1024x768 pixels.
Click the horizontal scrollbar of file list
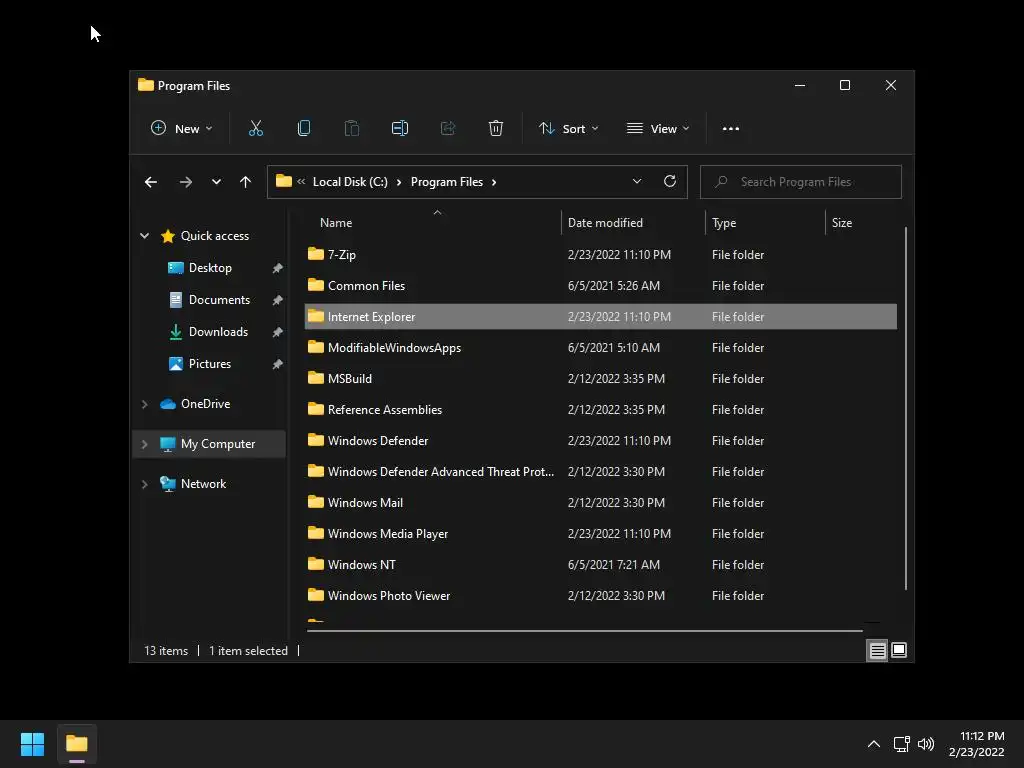pyautogui.click(x=584, y=631)
